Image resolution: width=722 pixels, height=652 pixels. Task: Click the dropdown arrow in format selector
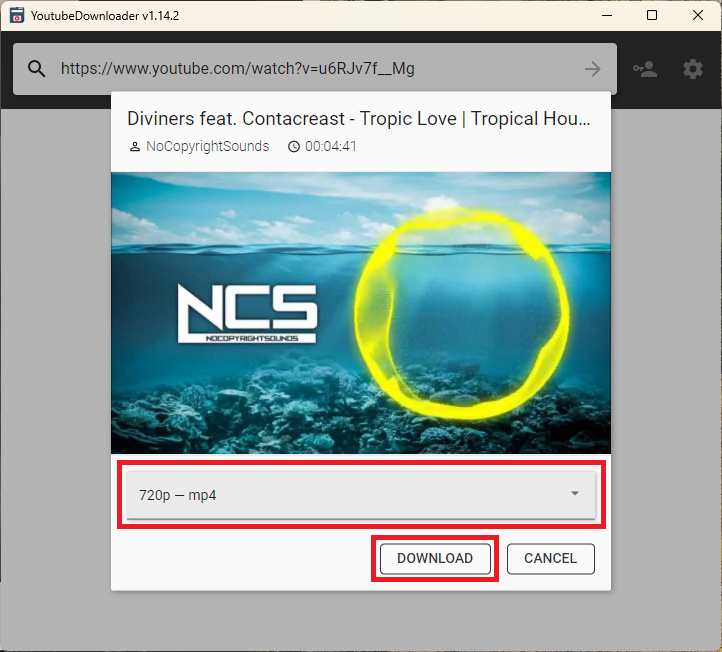click(x=575, y=493)
